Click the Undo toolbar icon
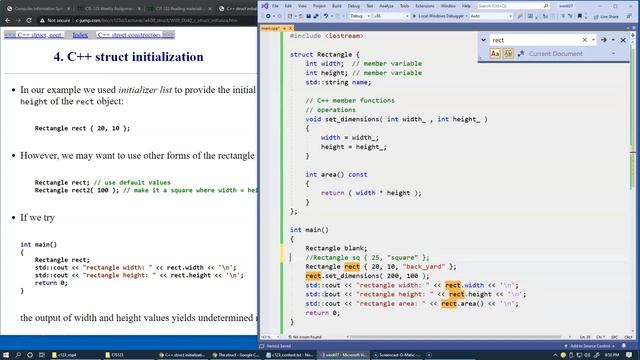640x360 pixels. [x=326, y=16]
